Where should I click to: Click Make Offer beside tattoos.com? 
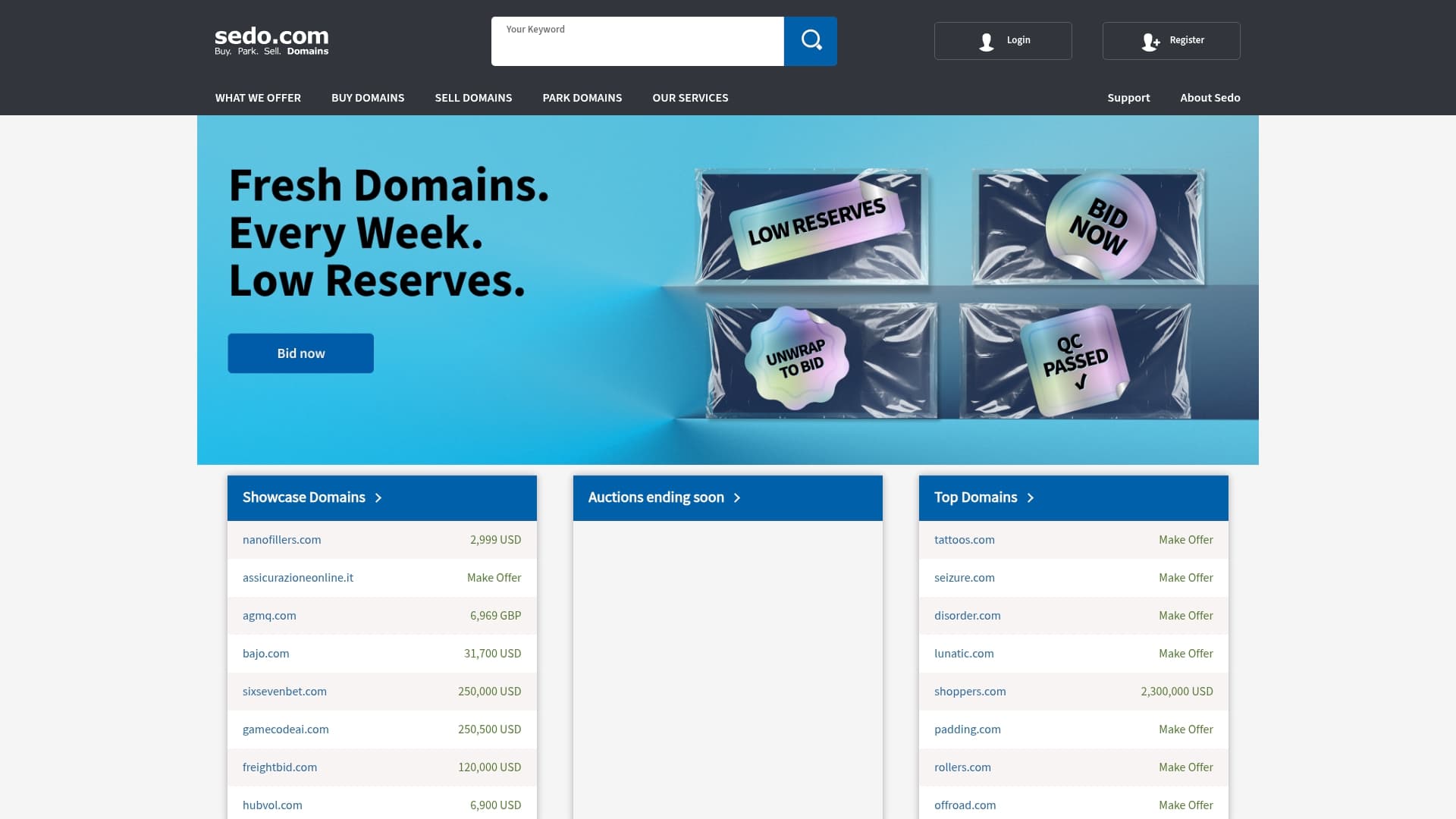(1186, 540)
